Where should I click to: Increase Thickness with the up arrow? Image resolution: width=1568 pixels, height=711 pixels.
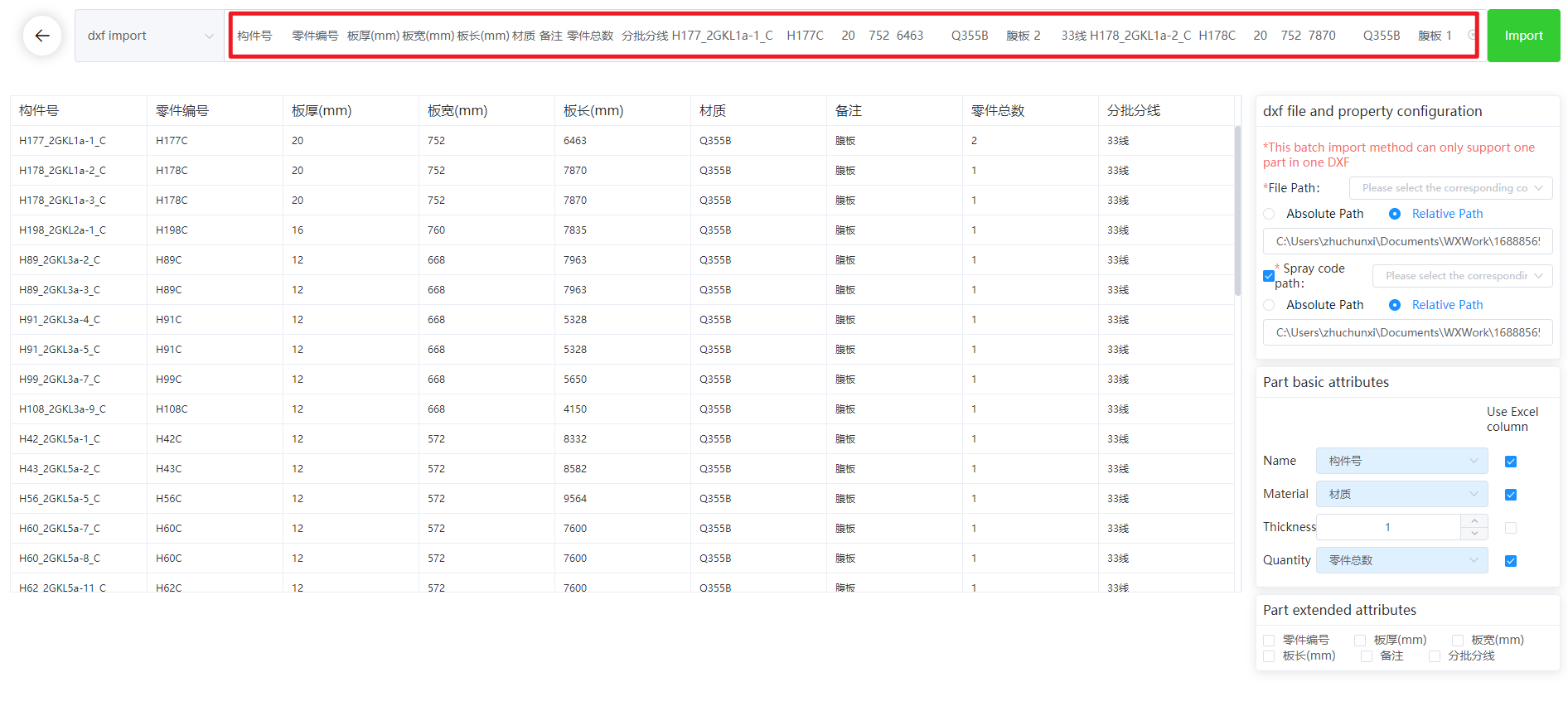(x=1474, y=520)
